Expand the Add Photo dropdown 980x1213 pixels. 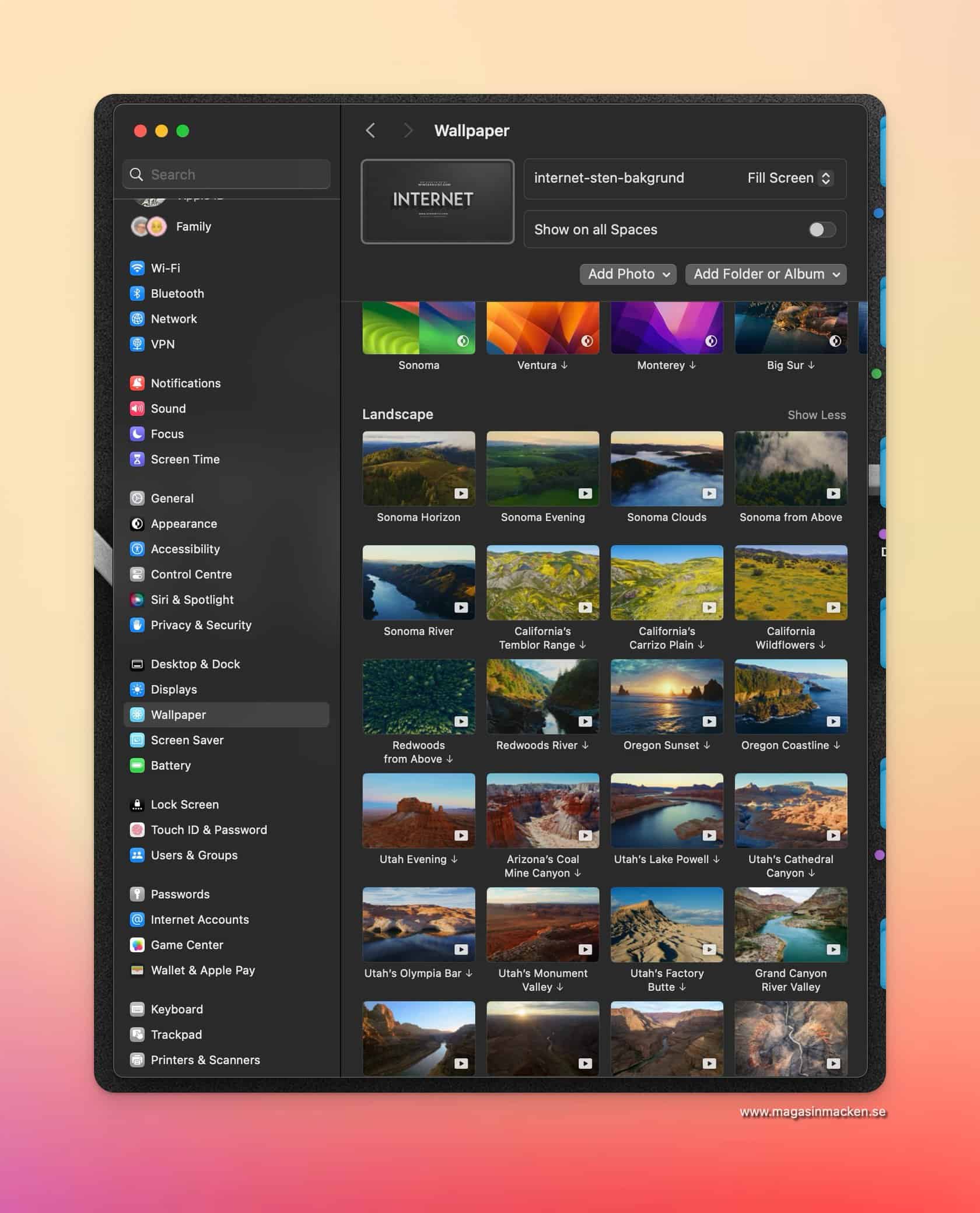628,274
